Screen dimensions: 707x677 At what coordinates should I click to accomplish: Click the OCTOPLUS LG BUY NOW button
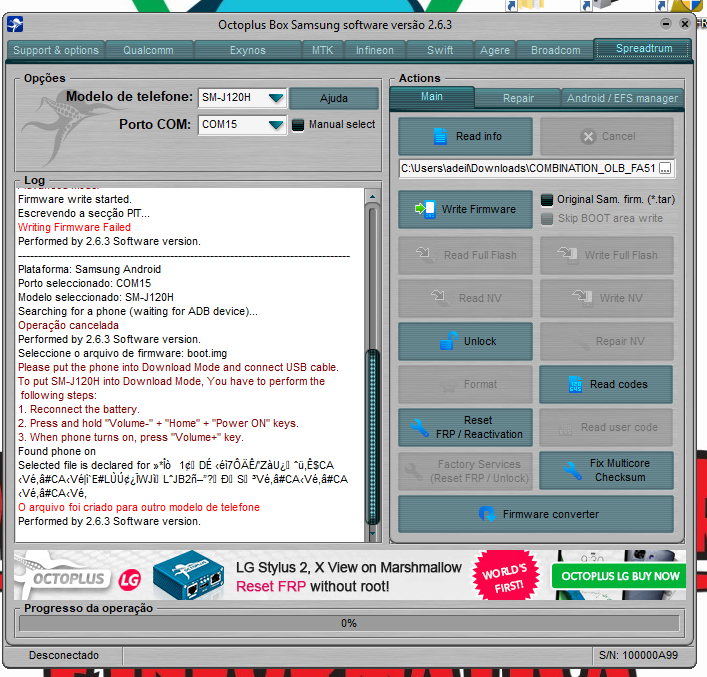coord(620,576)
